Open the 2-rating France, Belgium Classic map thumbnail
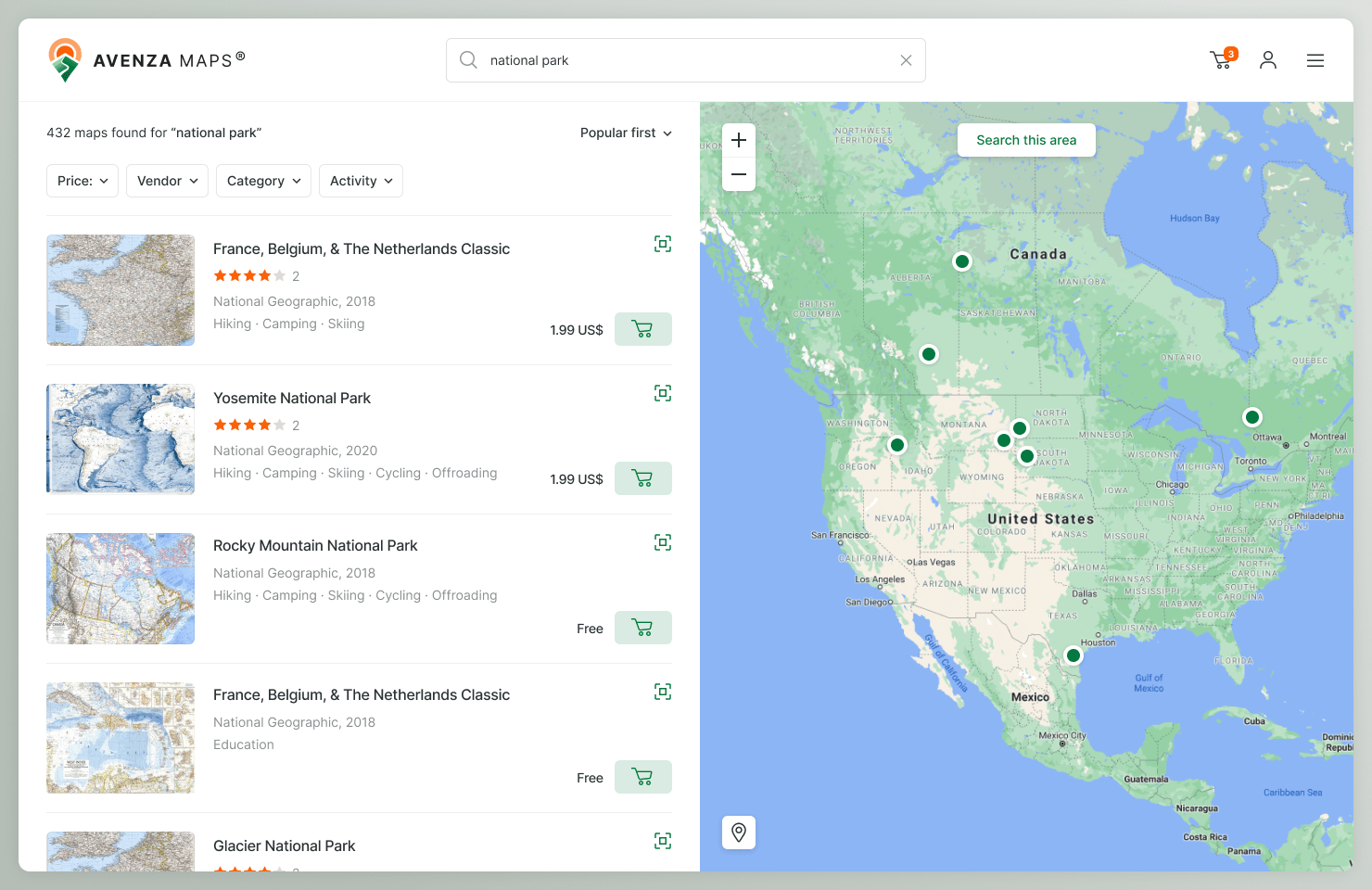Screen dimensions: 1372x890 (121, 290)
